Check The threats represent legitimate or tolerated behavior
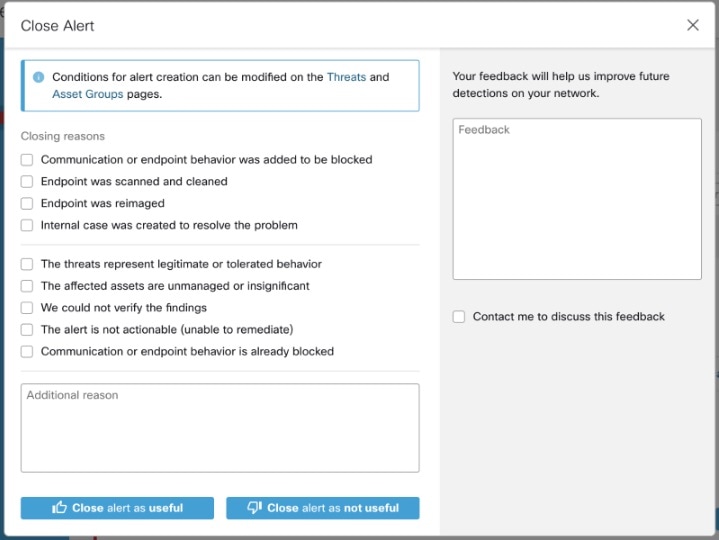719x540 pixels. 27,264
